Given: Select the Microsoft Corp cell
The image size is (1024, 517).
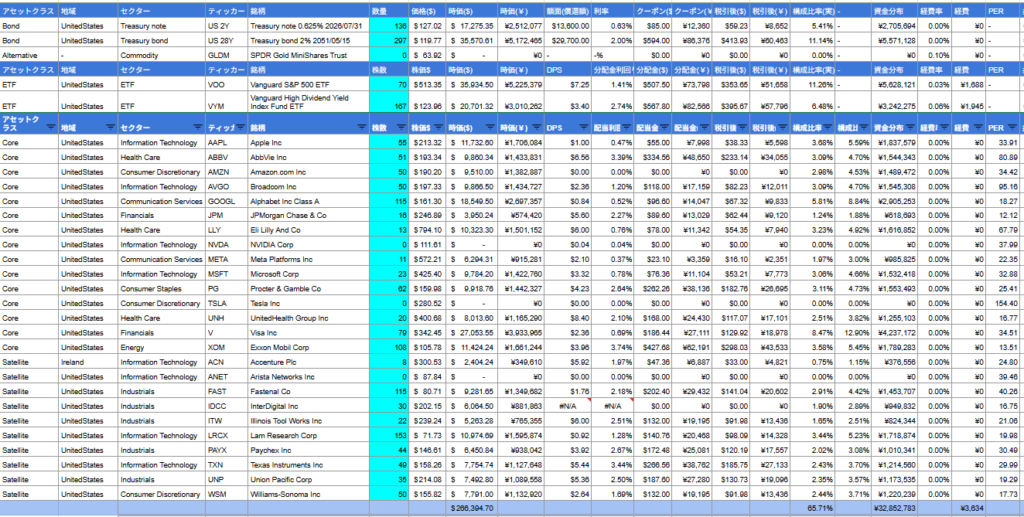Looking at the screenshot, I should (308, 274).
